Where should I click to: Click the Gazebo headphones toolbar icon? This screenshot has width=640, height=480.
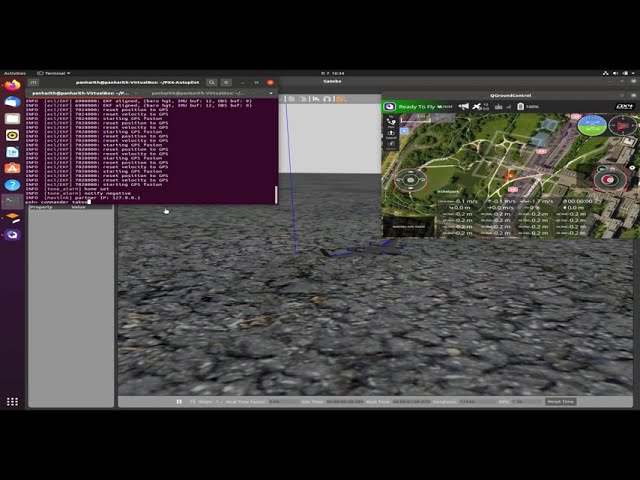click(x=327, y=99)
